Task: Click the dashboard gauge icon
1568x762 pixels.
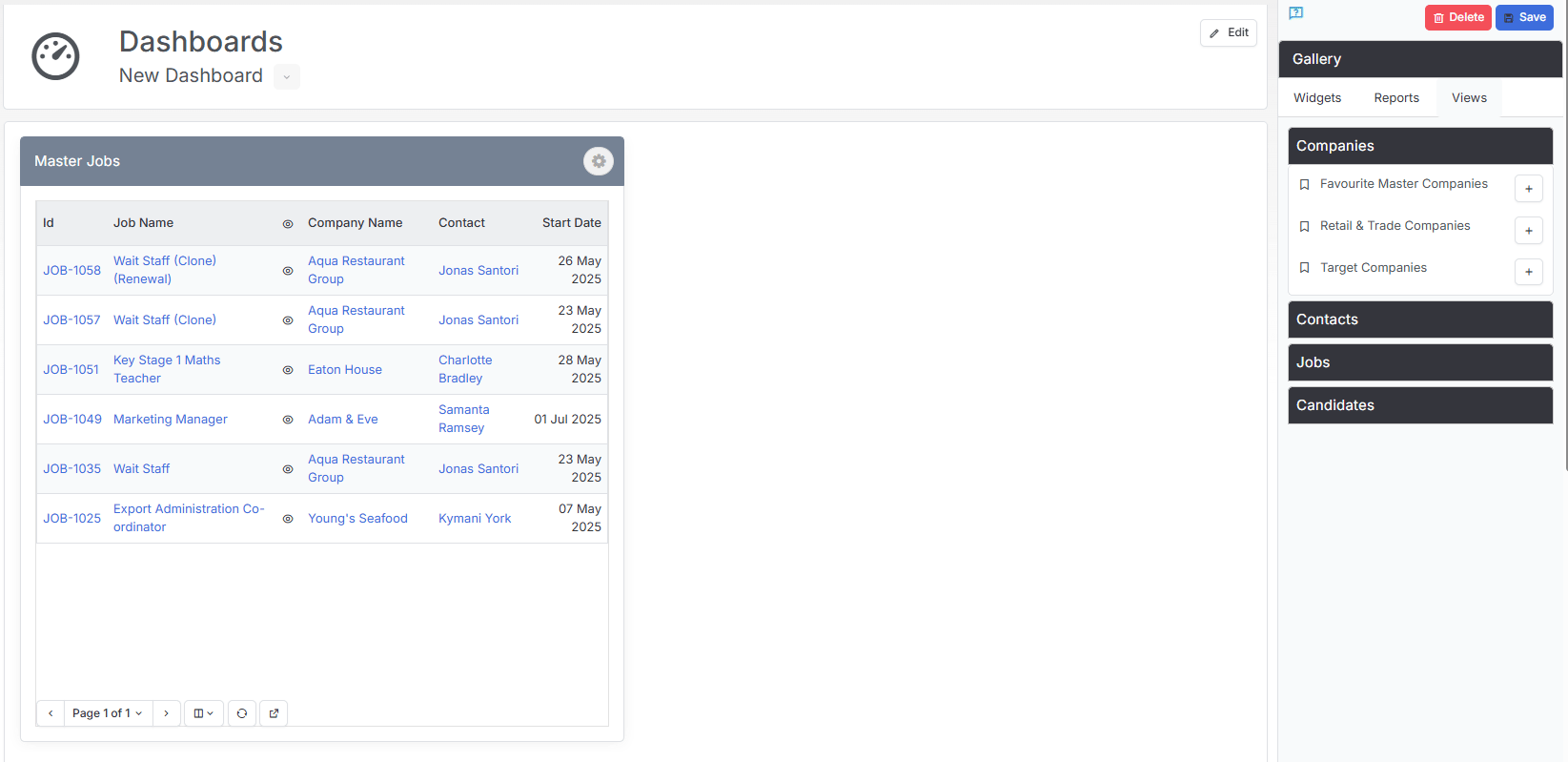Action: (x=55, y=56)
